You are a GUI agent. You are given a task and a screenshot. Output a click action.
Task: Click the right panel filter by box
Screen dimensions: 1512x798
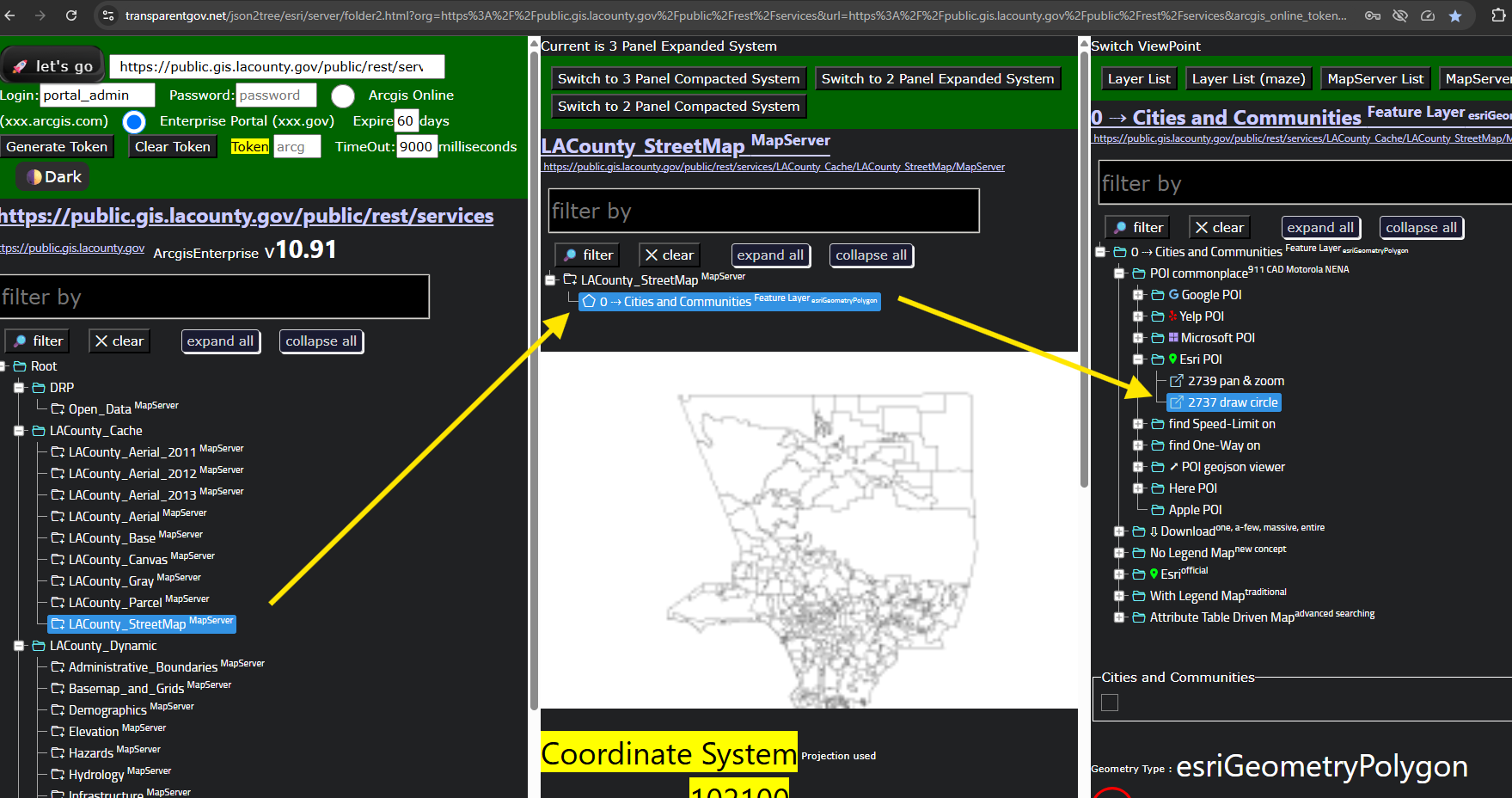click(1305, 183)
